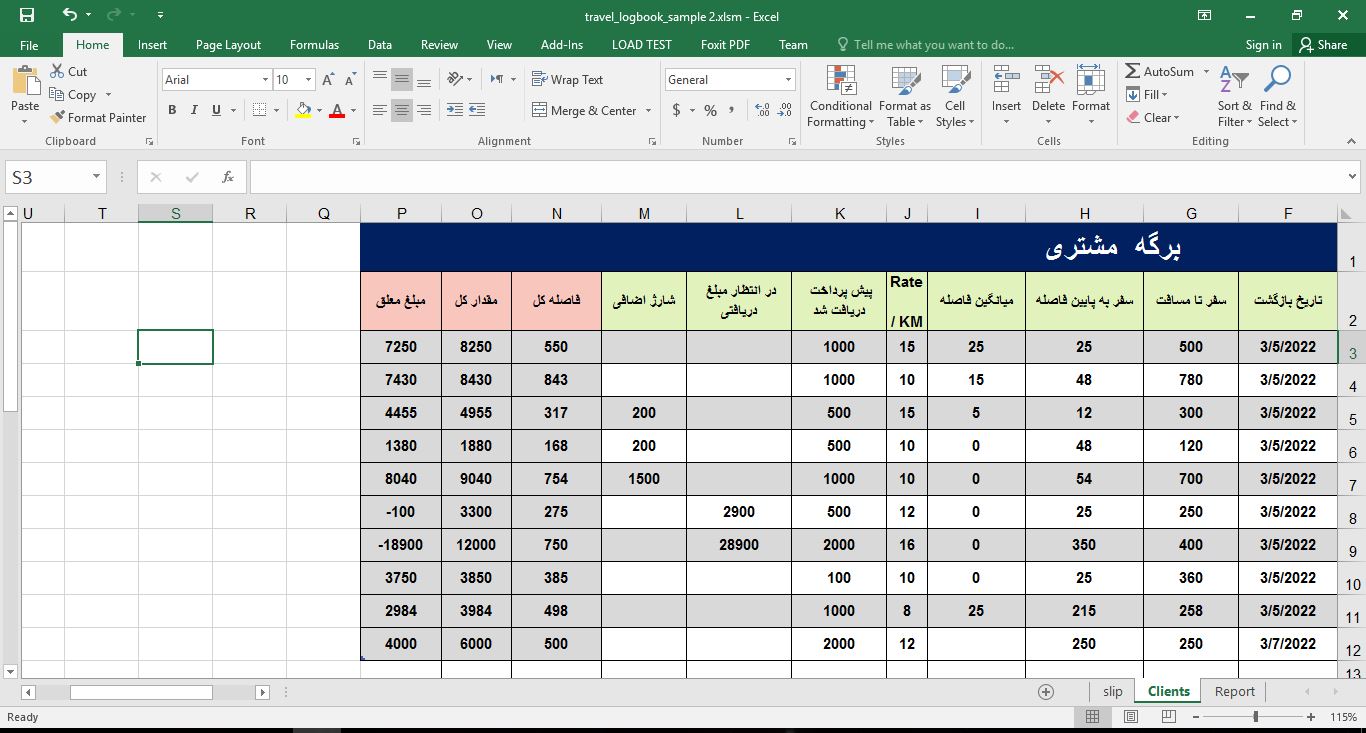Apply red font color button

coord(336,110)
